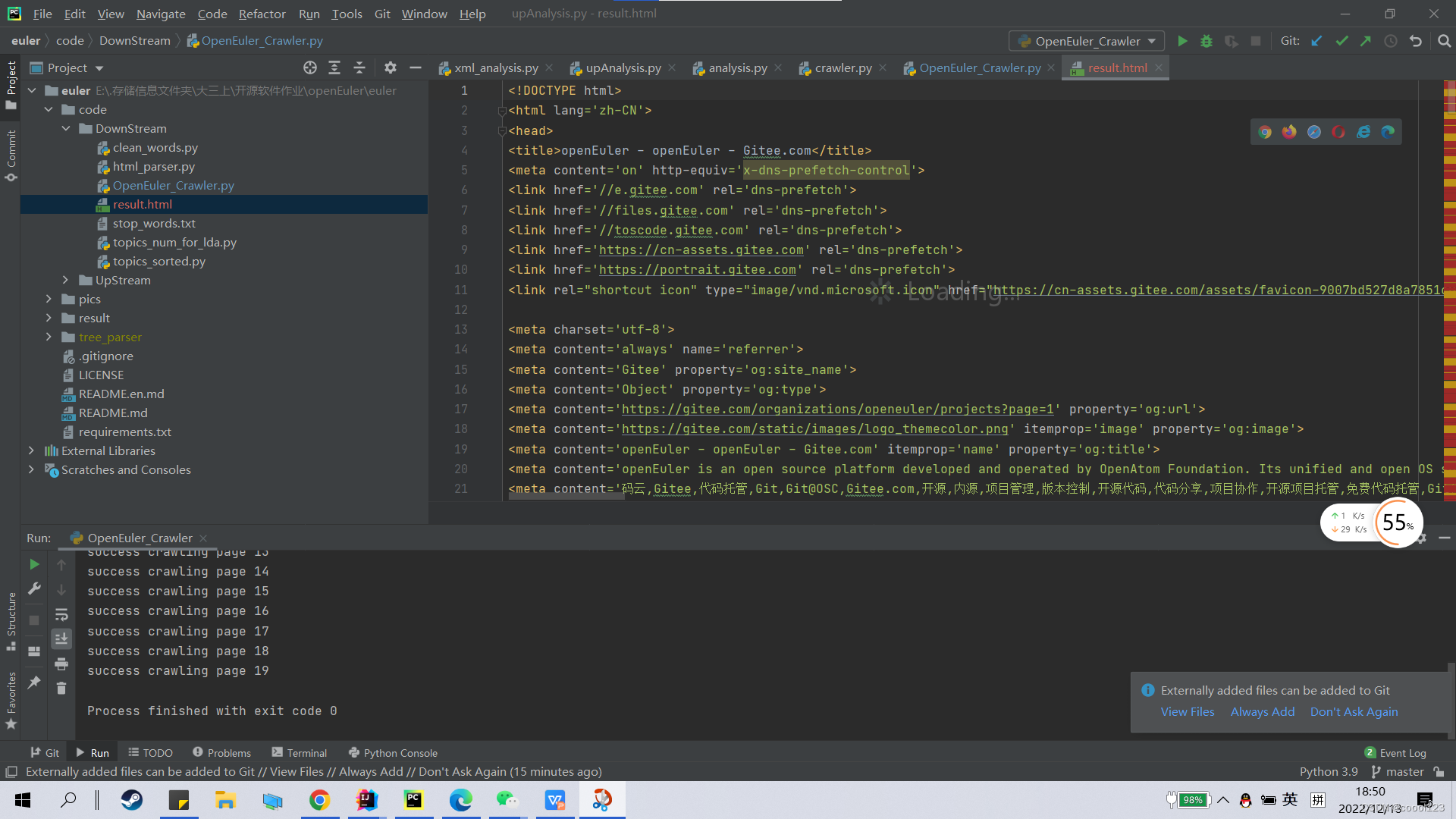1456x819 pixels.
Task: Click the print icon in Run panel
Action: click(61, 664)
